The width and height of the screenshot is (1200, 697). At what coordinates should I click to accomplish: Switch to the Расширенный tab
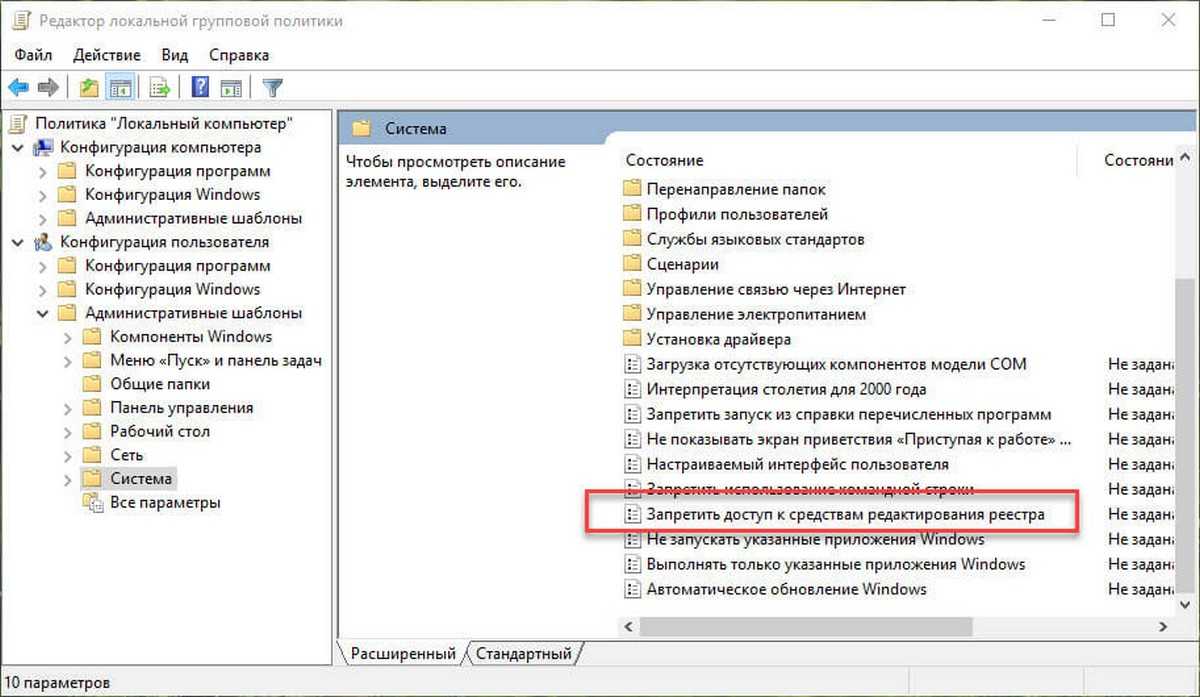pyautogui.click(x=402, y=654)
